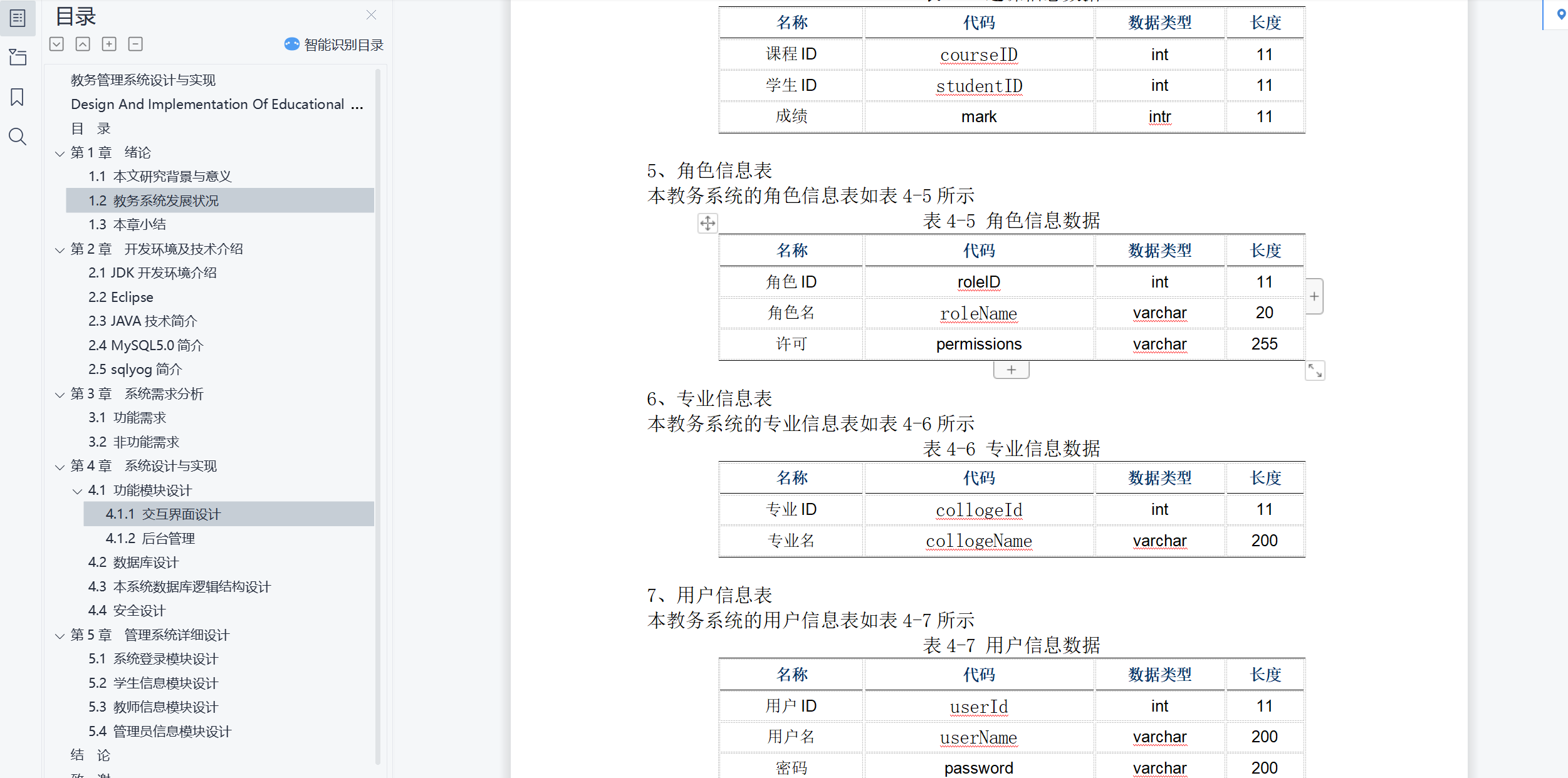The image size is (1568, 778).
Task: Click the table resize corner handle
Action: [x=1315, y=371]
